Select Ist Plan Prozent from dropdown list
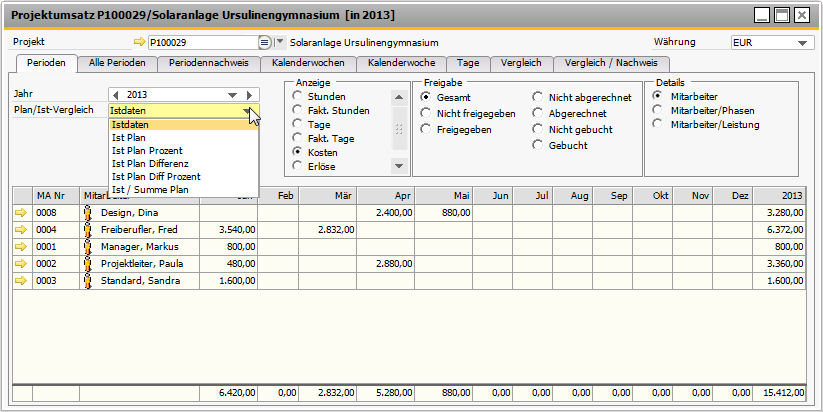This screenshot has height=412, width=823. (x=145, y=150)
